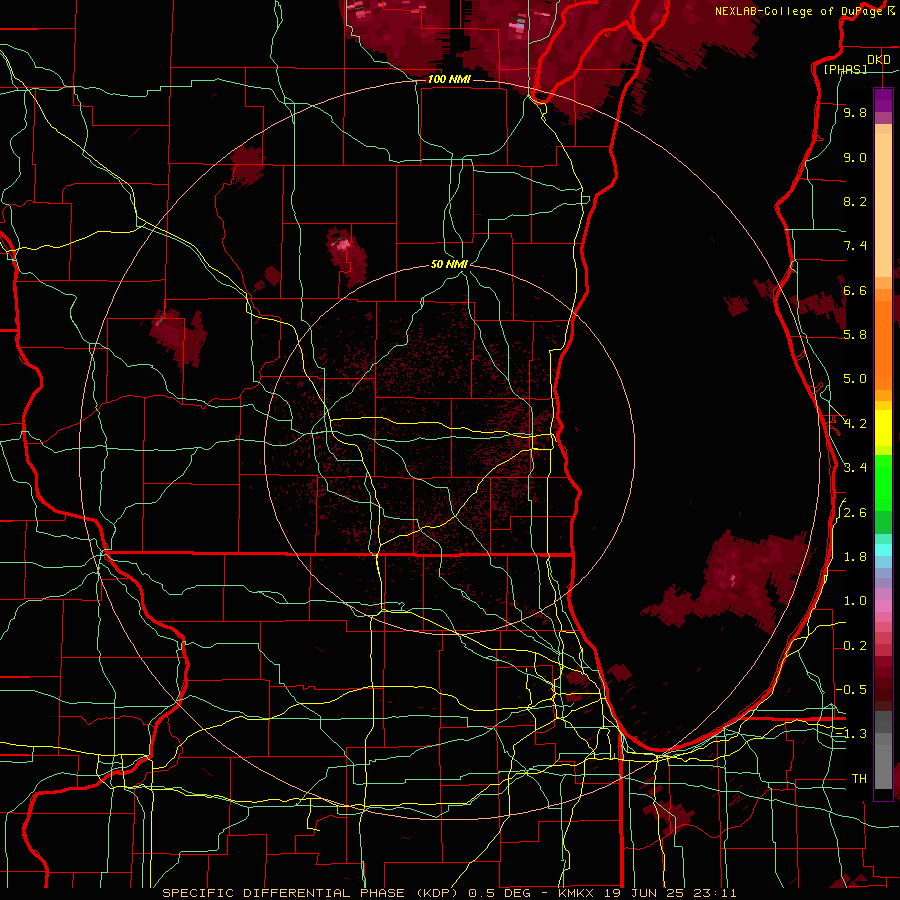Click the 5.8 scale value

tap(855, 335)
